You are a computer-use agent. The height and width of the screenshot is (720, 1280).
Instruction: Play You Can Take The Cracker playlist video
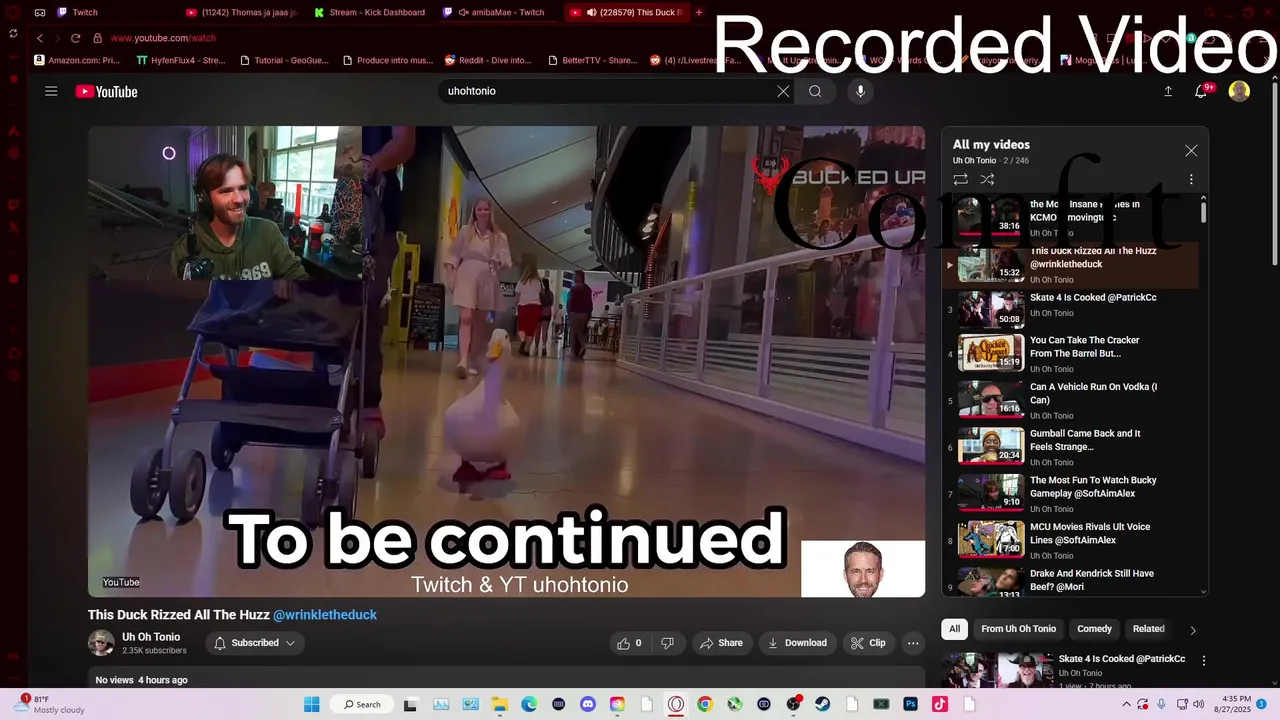(1070, 353)
